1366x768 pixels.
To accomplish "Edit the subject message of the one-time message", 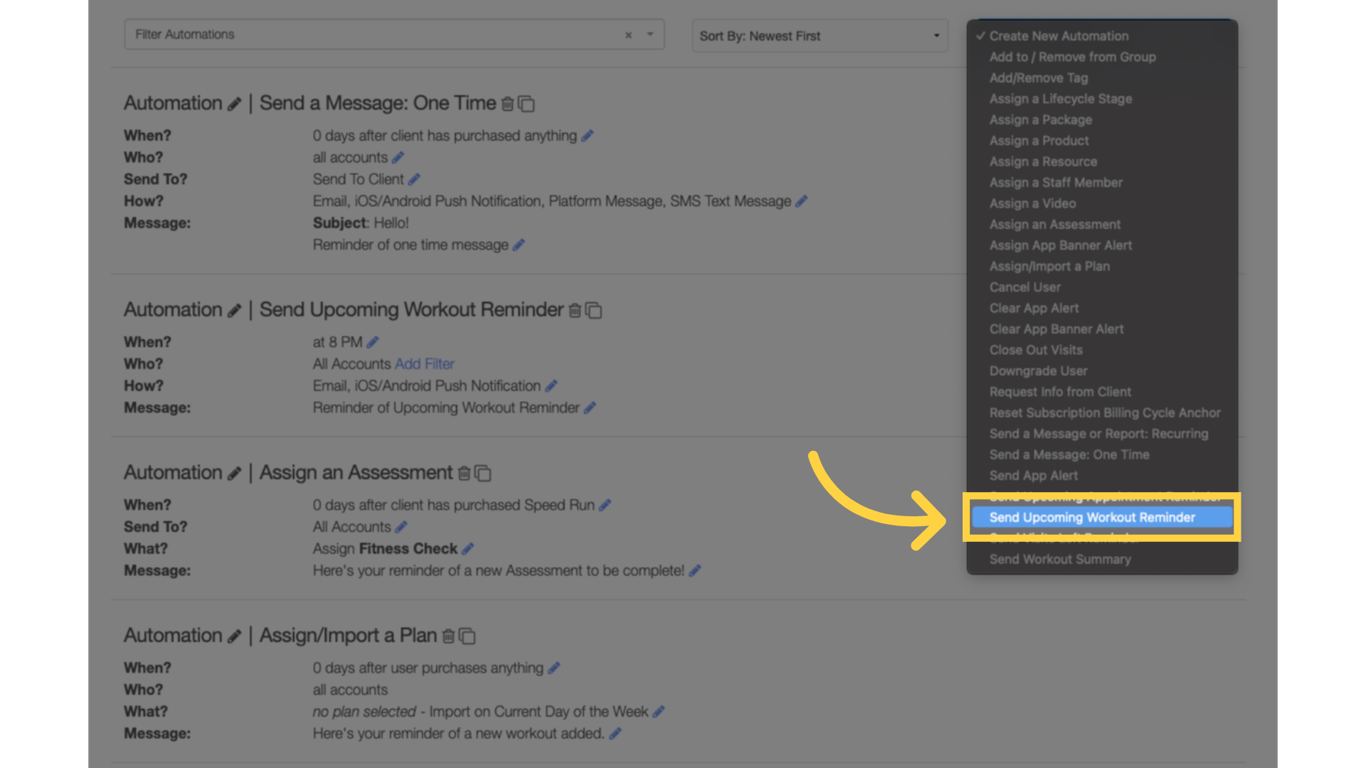I will [x=519, y=244].
